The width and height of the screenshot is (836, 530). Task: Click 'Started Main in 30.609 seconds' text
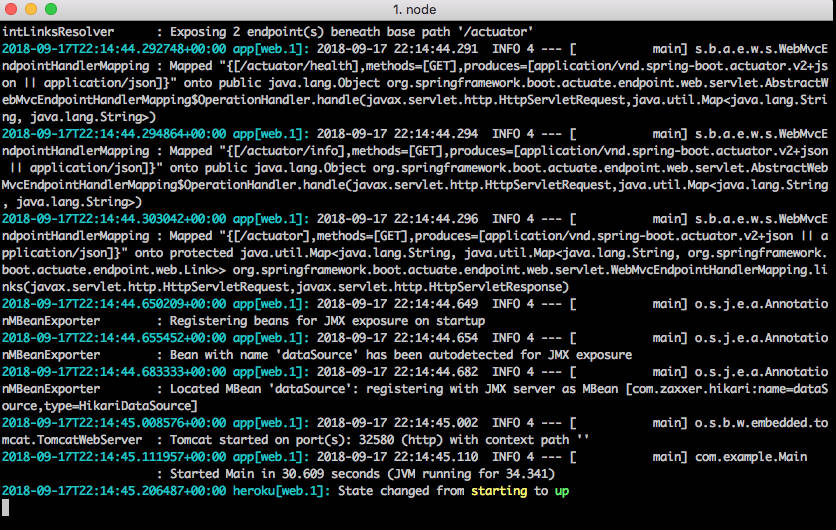point(275,474)
